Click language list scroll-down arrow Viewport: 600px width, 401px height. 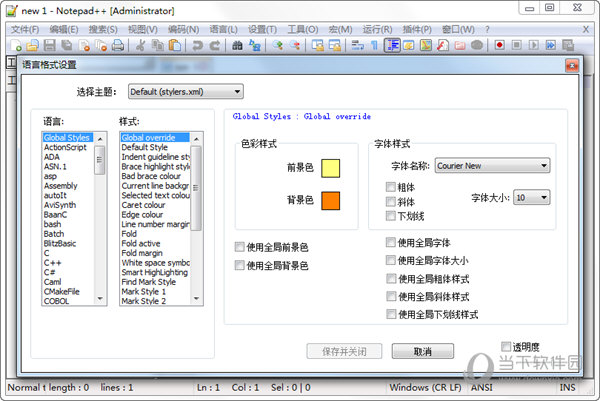[100, 298]
